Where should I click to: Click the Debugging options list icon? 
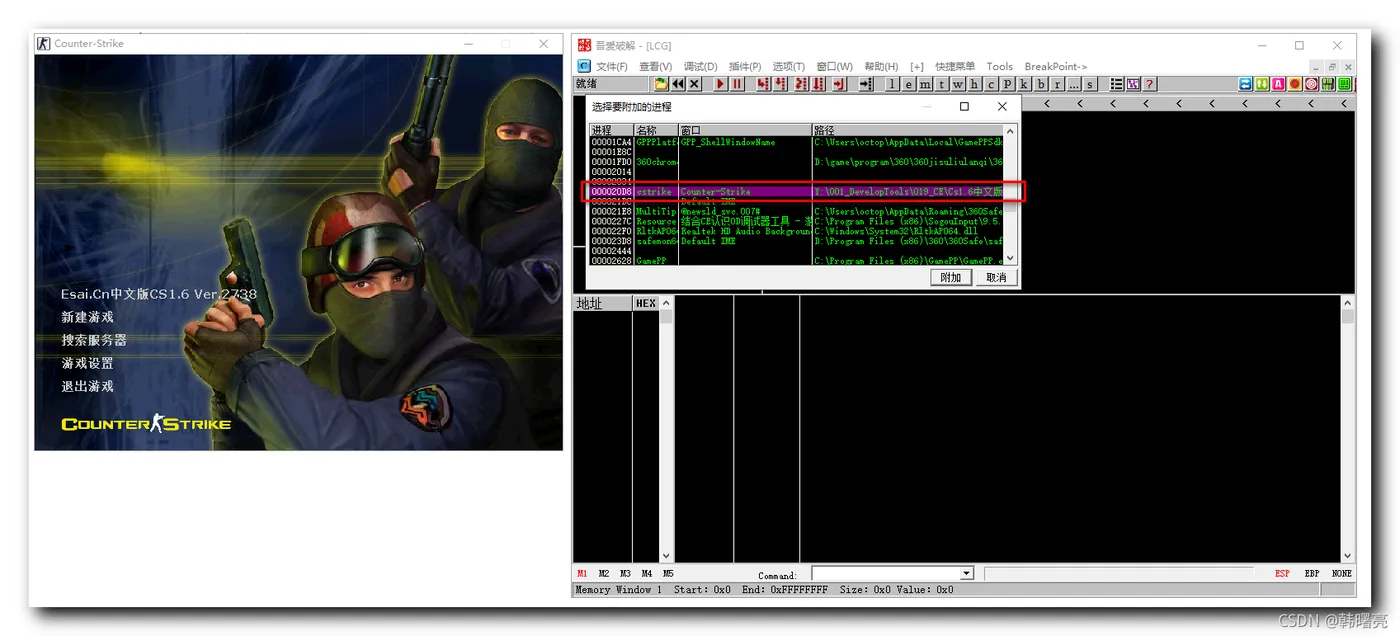[1117, 84]
